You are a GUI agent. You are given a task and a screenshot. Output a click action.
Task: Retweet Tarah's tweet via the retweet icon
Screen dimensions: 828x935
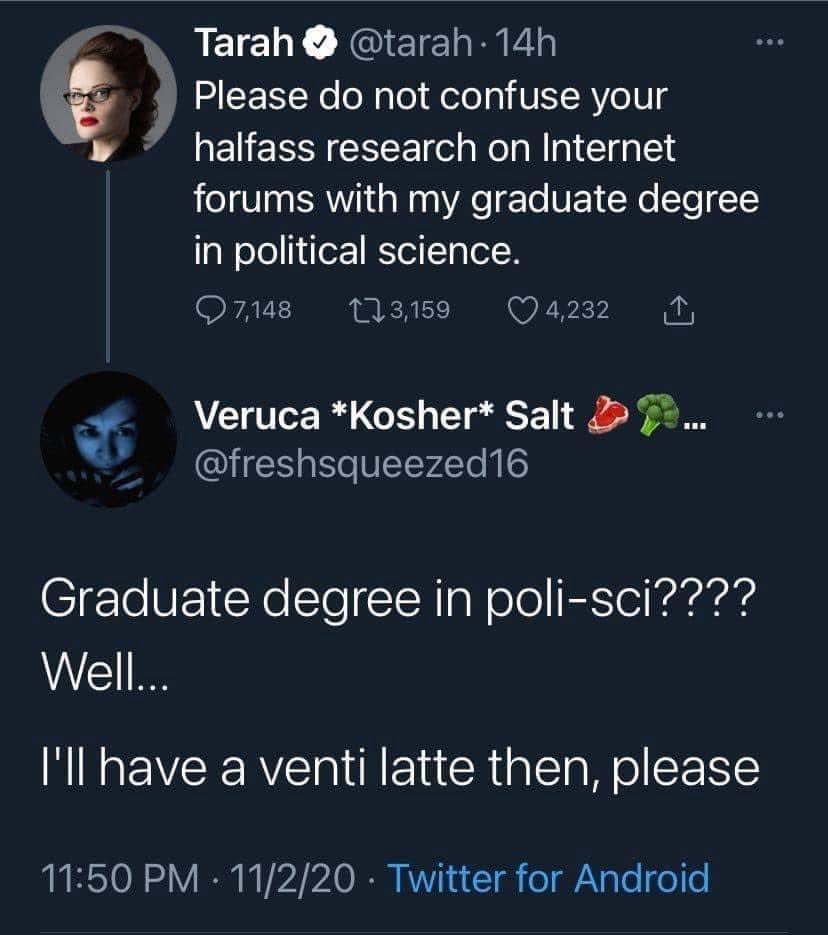(x=367, y=311)
